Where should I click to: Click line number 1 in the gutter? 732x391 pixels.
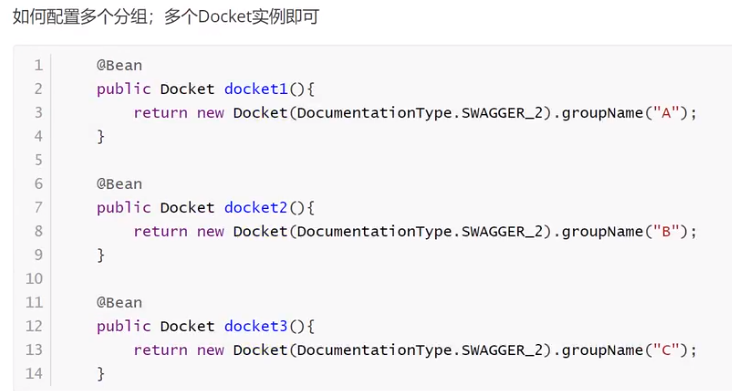[38, 65]
